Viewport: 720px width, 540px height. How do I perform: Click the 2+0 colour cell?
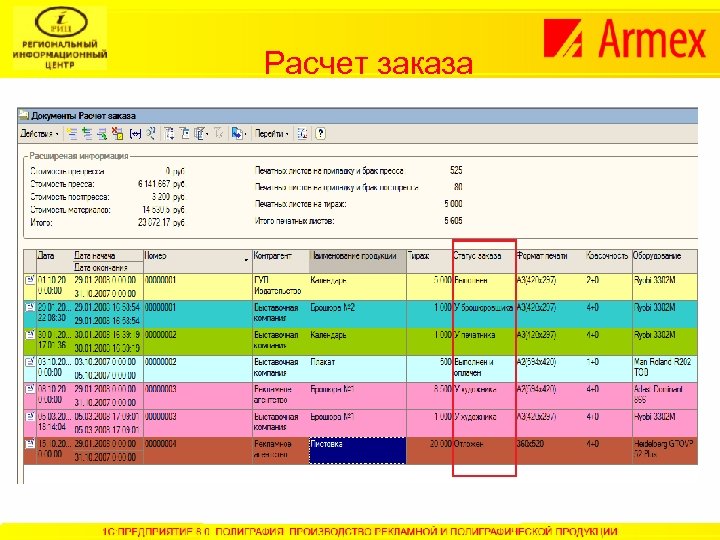[x=609, y=287]
